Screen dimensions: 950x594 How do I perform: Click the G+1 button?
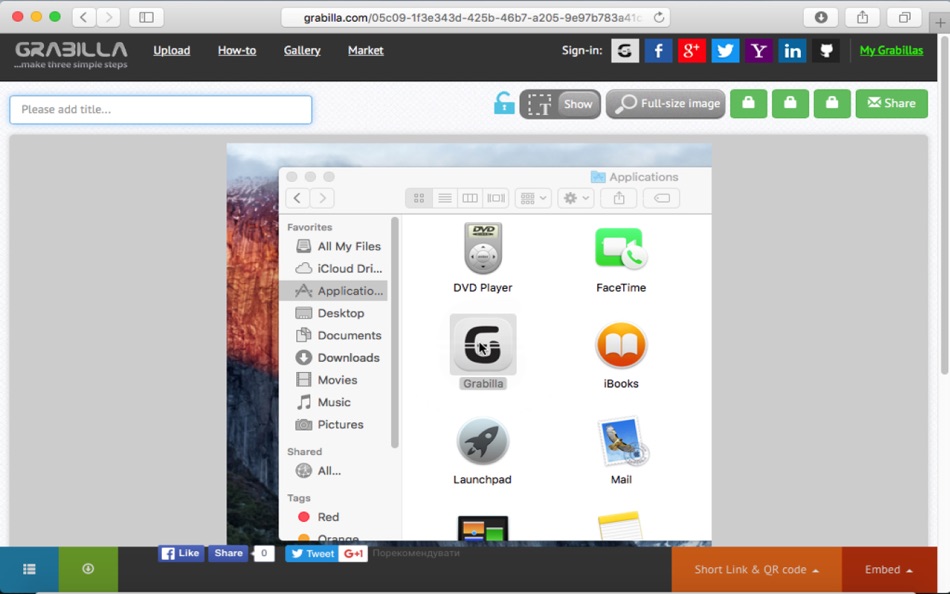click(353, 553)
